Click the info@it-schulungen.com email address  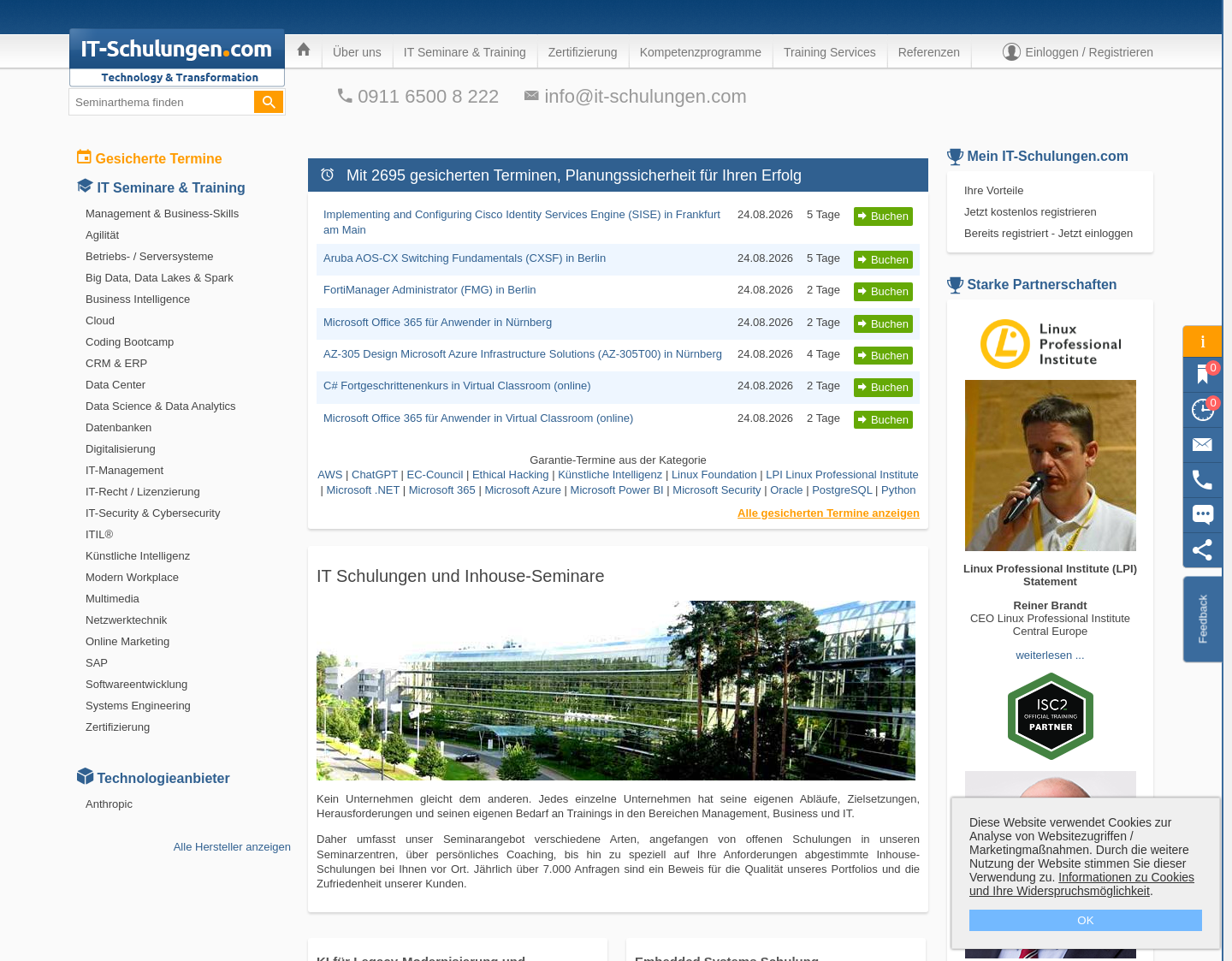pos(645,97)
